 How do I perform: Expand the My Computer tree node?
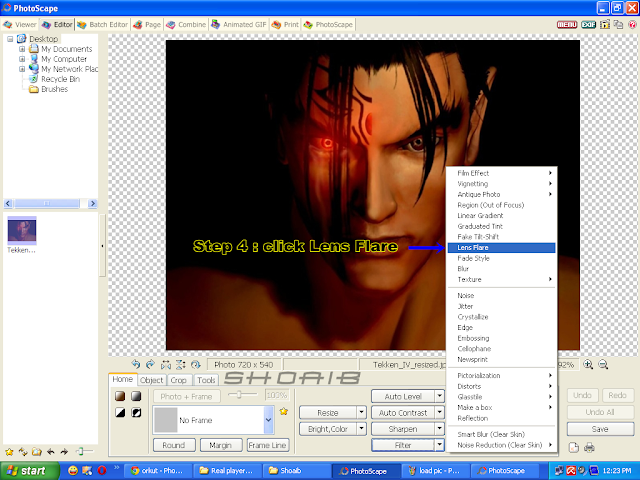coord(22,59)
